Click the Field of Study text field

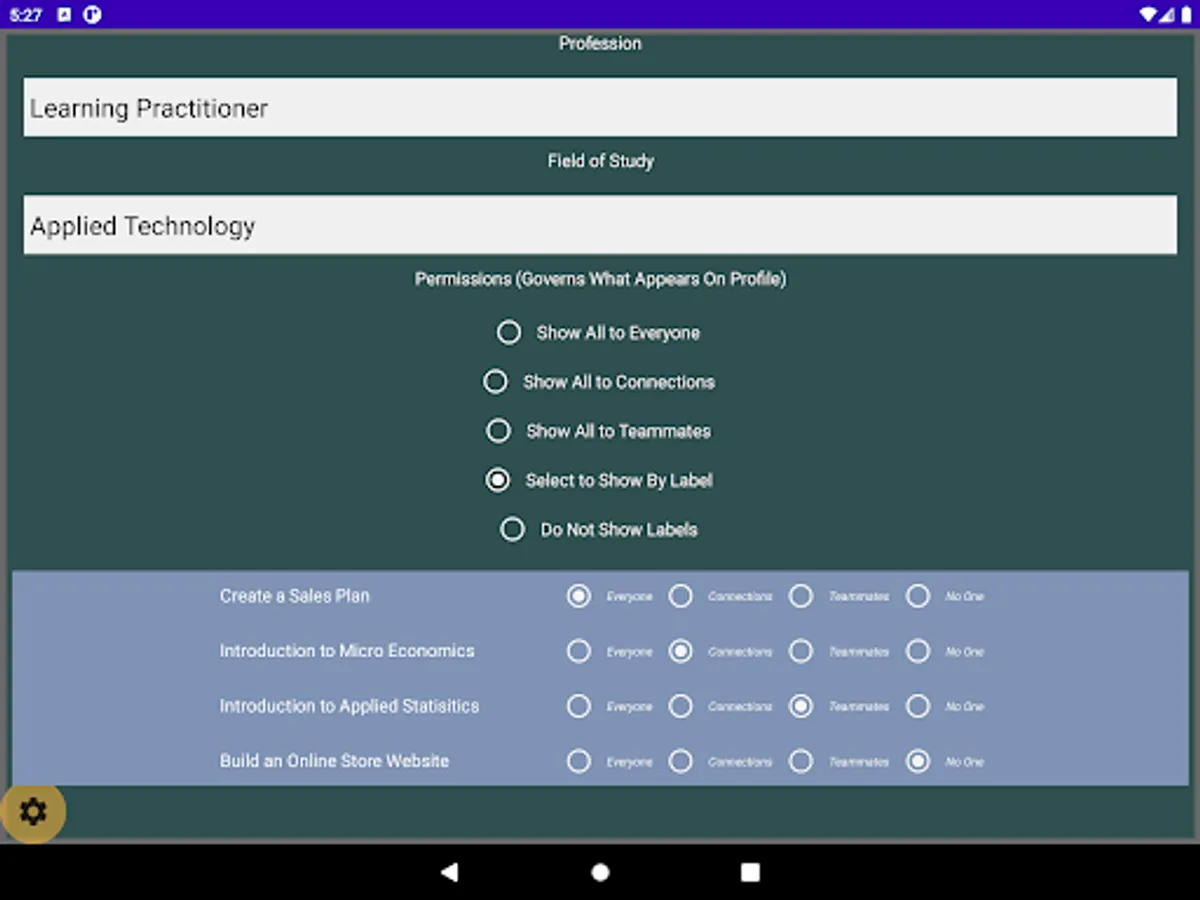[600, 225]
